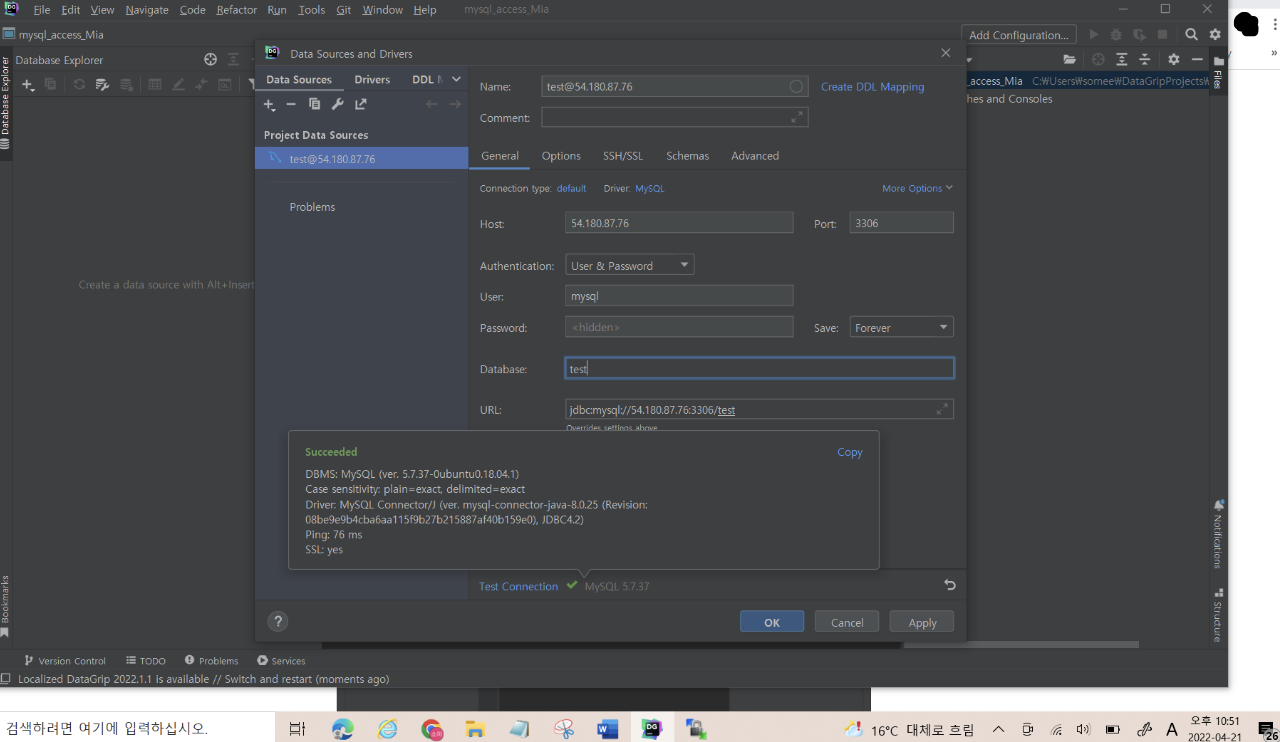This screenshot has height=742, width=1280.
Task: Open Services tool window tab
Action: click(x=281, y=660)
